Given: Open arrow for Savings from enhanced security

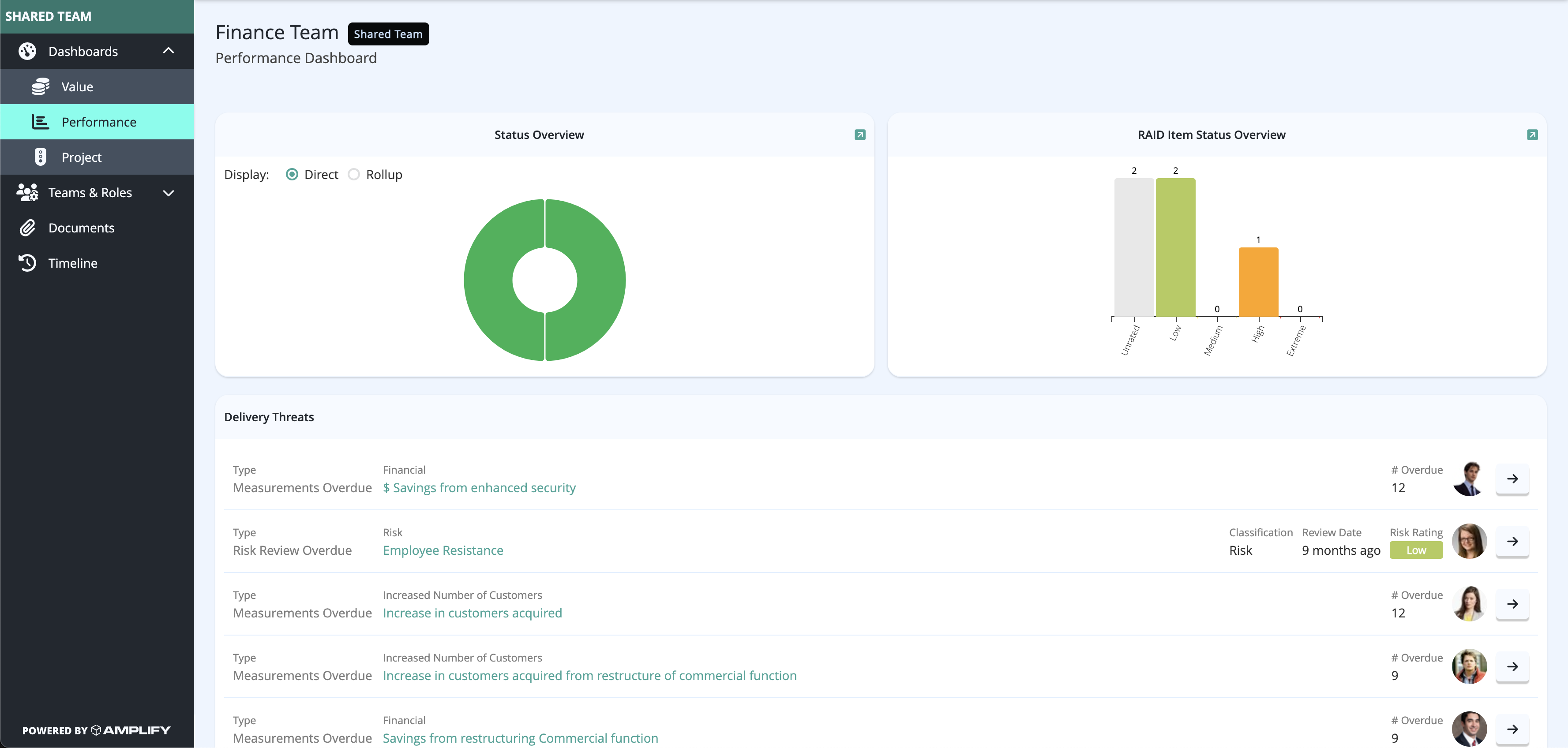Looking at the screenshot, I should 1512,479.
